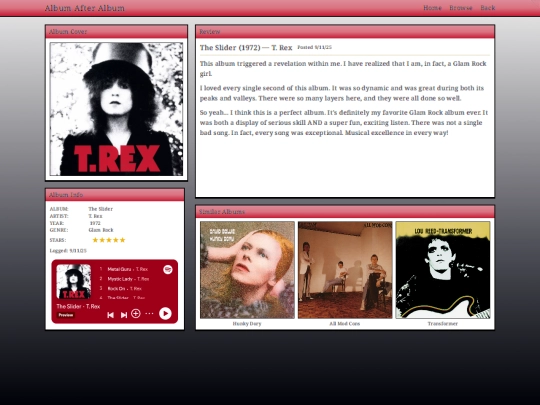Viewport: 540px width, 405px height.
Task: Click the Similar Albums panel header
Action: (x=345, y=211)
